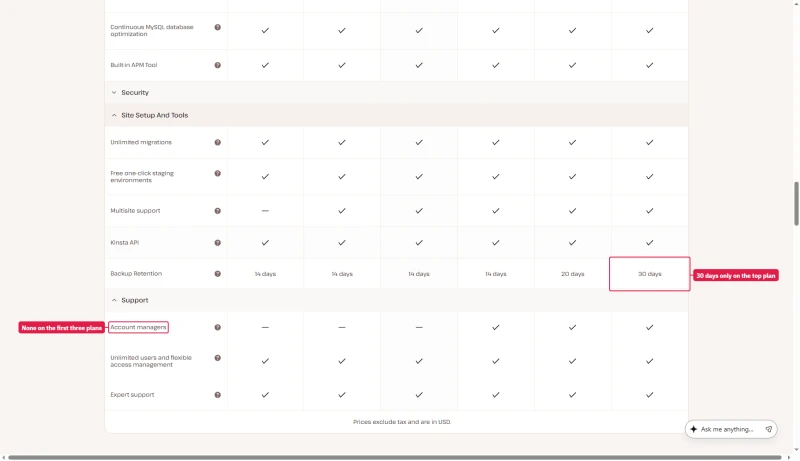The image size is (800, 461).
Task: Click the 'Kinsta API' feature label
Action: 124,243
